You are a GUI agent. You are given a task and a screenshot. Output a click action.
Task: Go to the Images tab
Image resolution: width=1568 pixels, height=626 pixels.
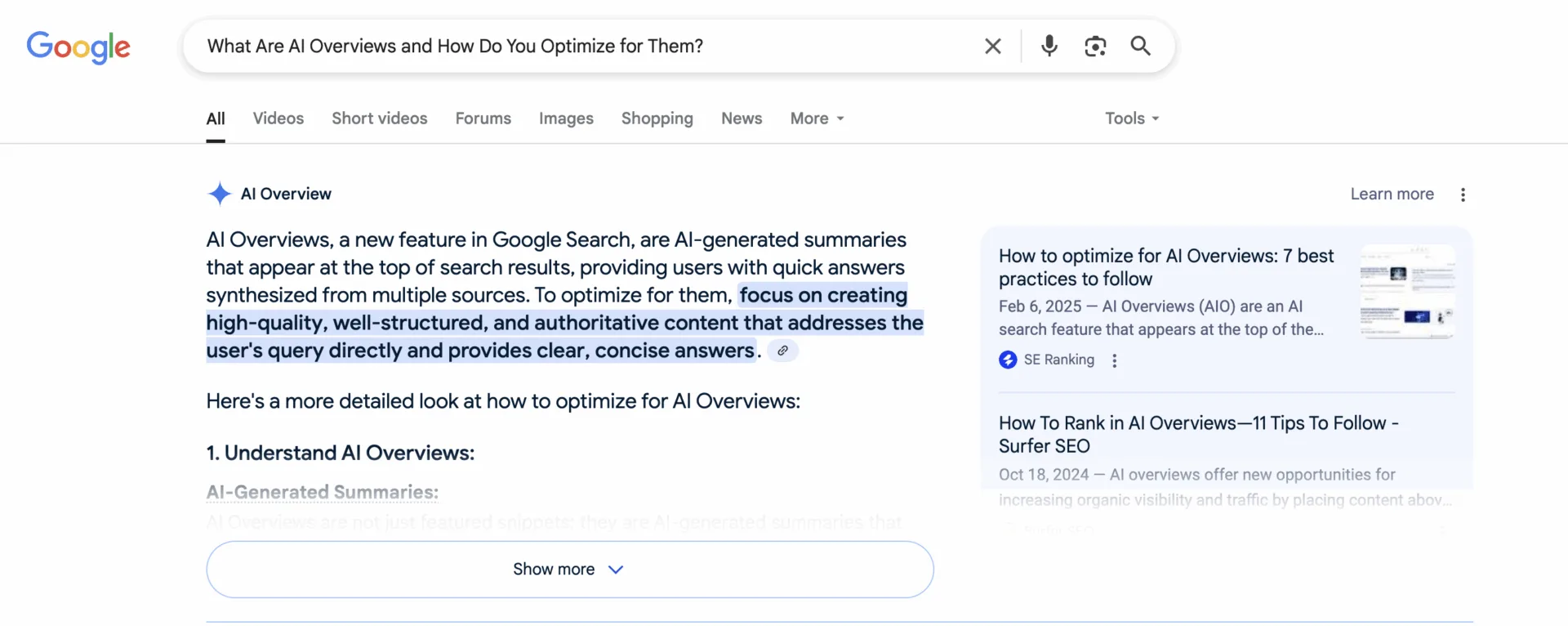[x=566, y=118]
